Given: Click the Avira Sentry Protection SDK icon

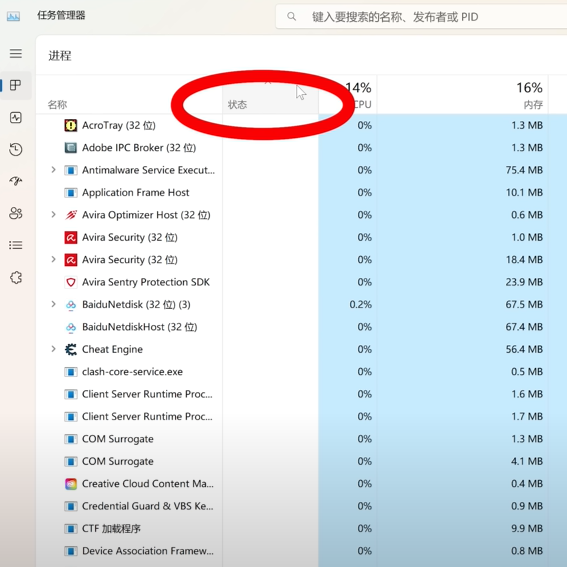Looking at the screenshot, I should (x=71, y=282).
